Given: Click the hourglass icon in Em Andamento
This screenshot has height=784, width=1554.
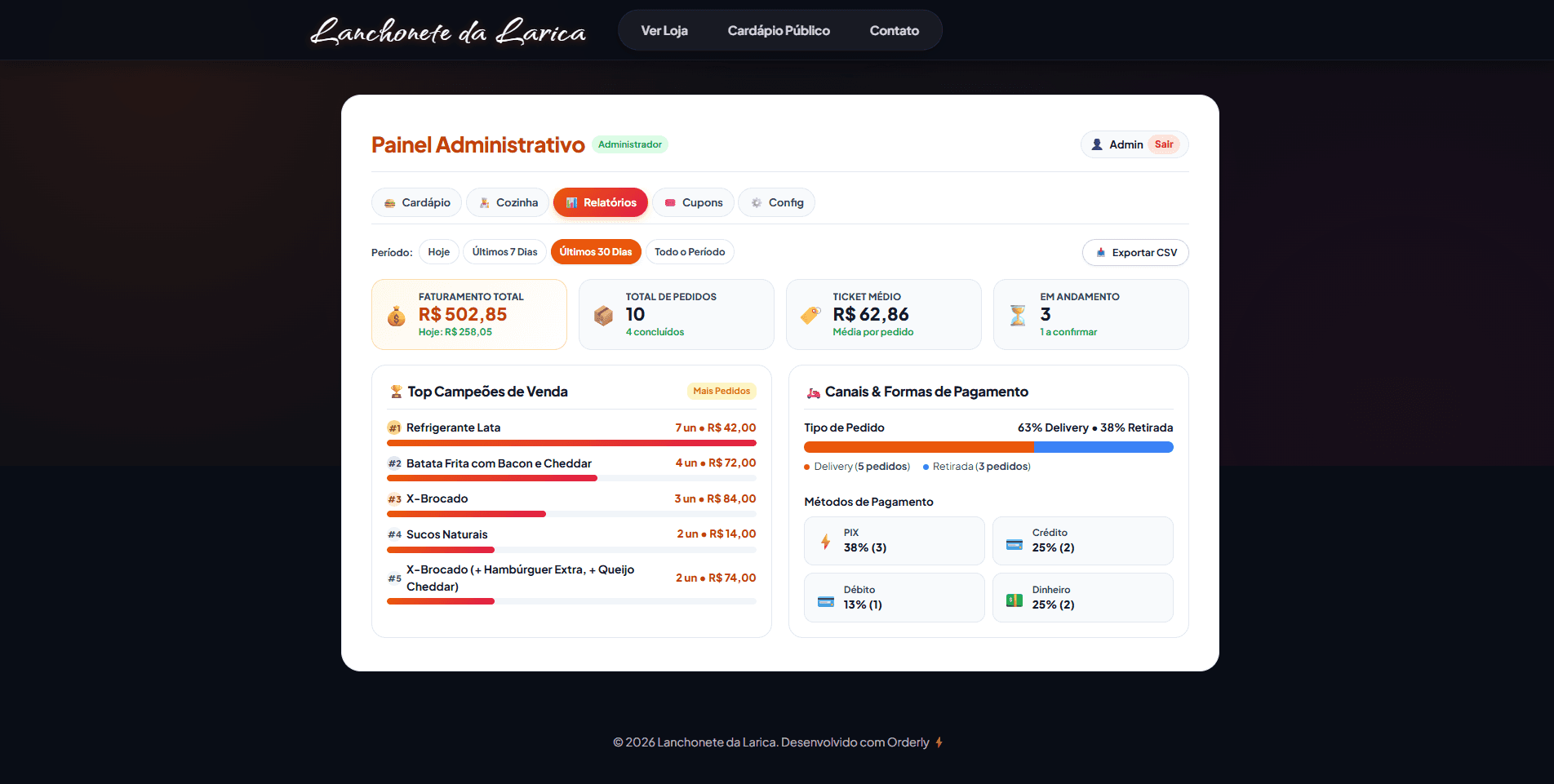Looking at the screenshot, I should tap(1018, 316).
